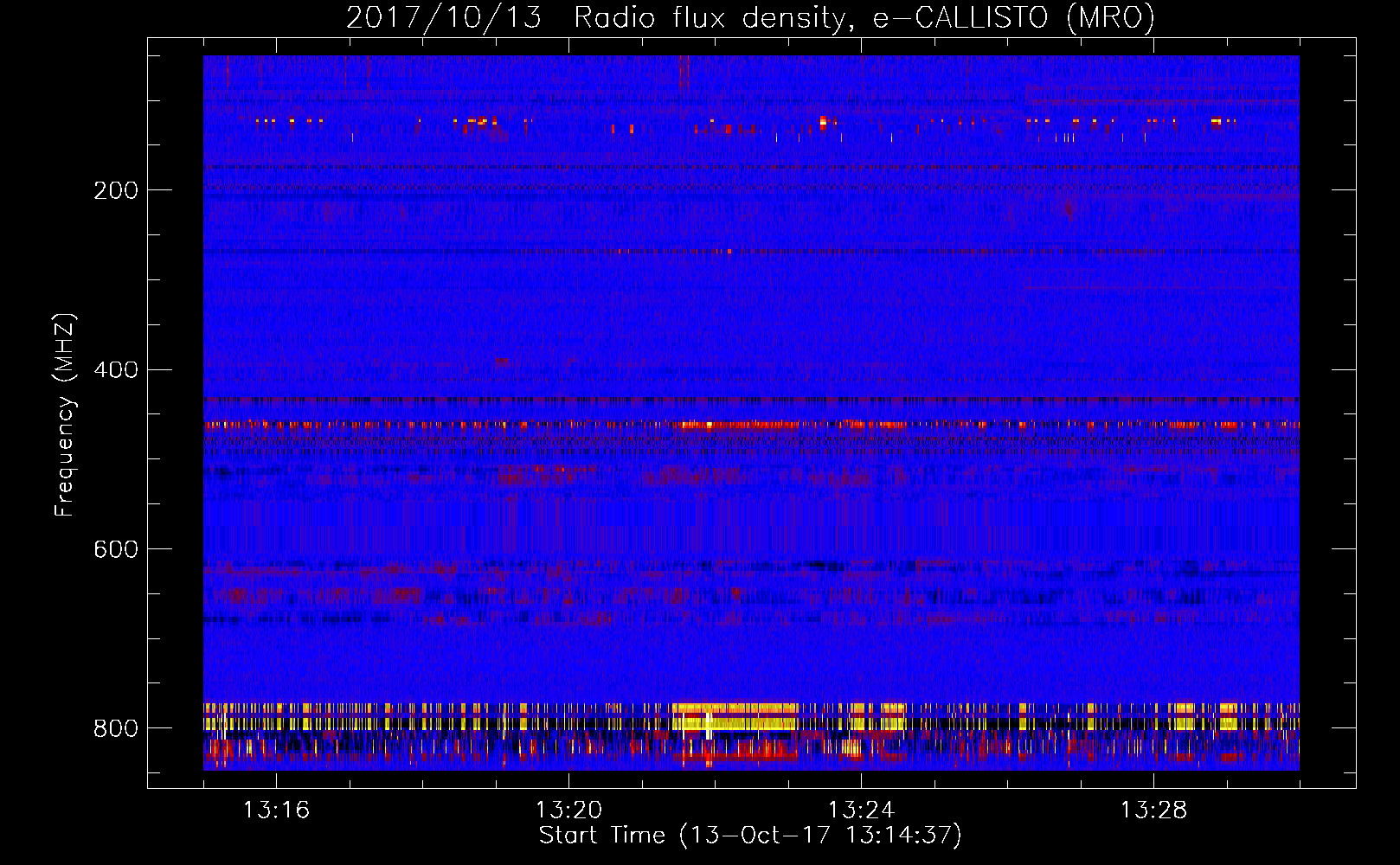Click the 'Start Time (13-Oct-17 13:14:37)' label
This screenshot has width=1400, height=865.
point(750,836)
